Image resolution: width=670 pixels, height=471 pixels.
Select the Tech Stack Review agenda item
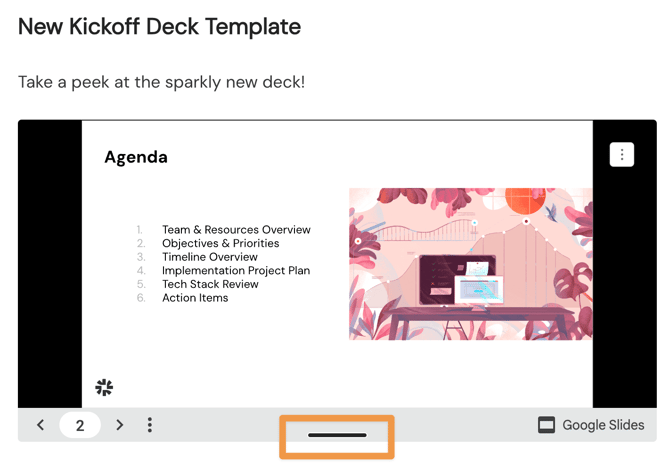[210, 284]
